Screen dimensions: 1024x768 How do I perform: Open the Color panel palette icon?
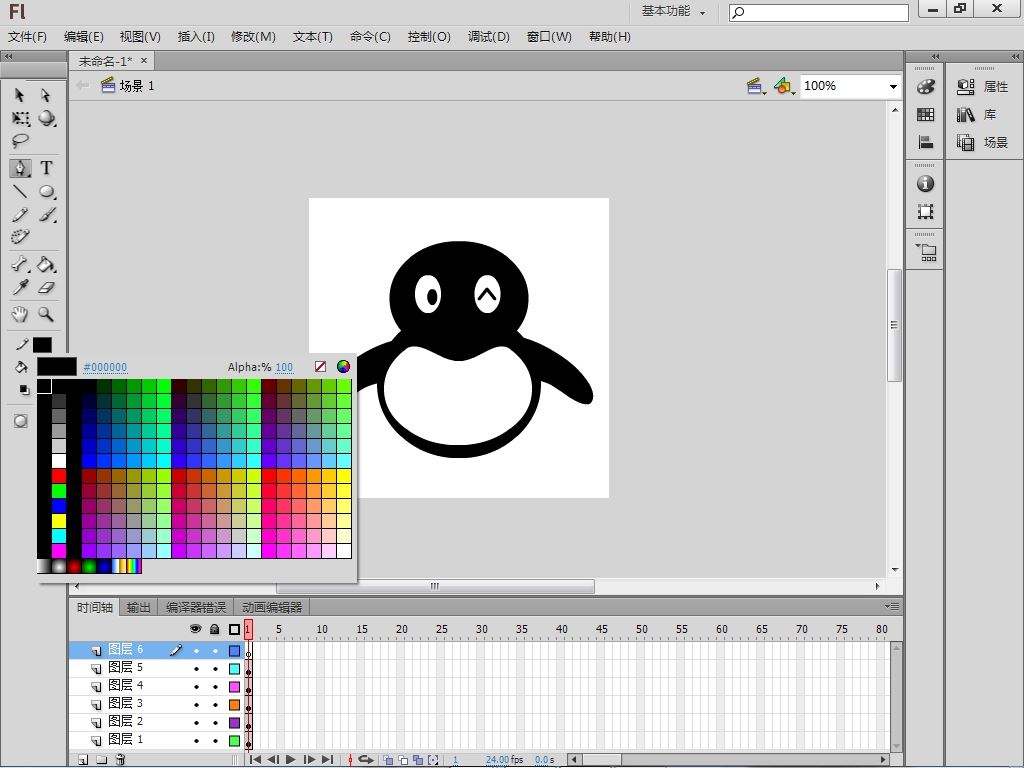coord(925,86)
